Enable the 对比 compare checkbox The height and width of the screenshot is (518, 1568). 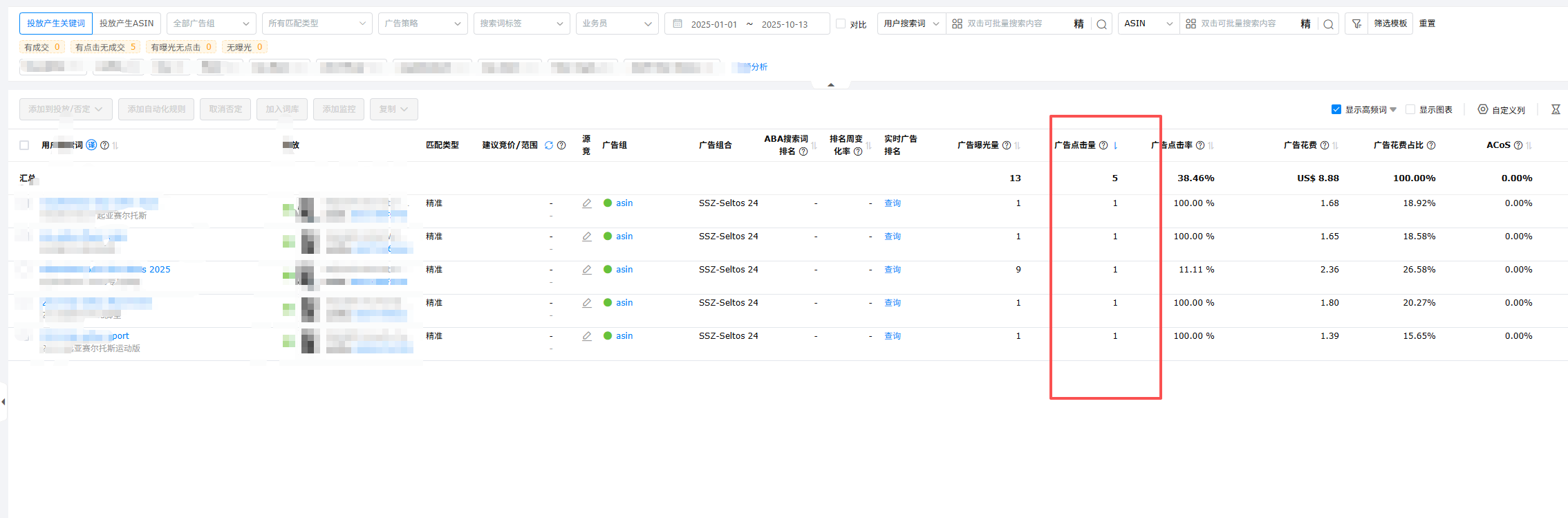click(841, 24)
